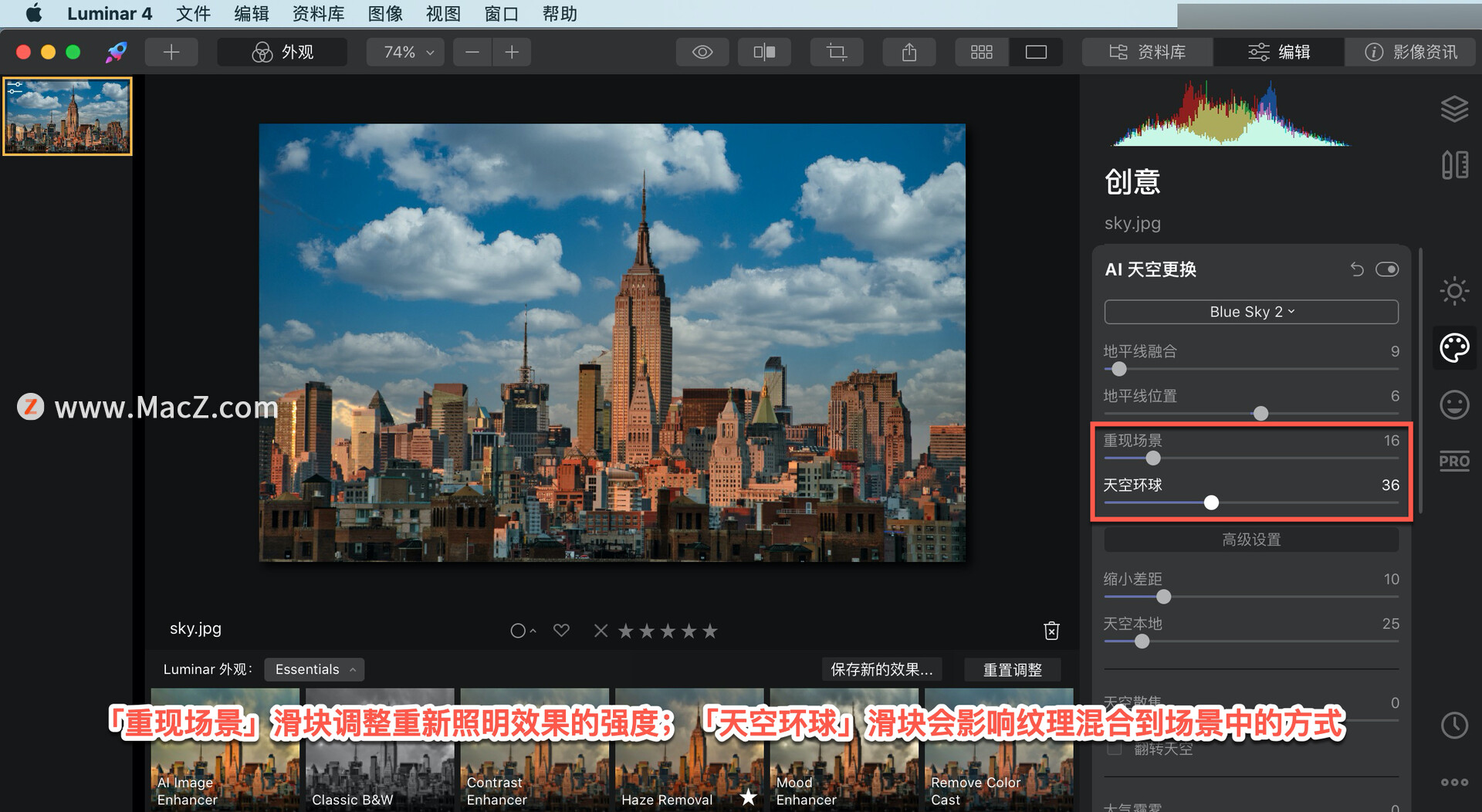Open the 帮助 menu
The image size is (1482, 812).
[x=560, y=13]
